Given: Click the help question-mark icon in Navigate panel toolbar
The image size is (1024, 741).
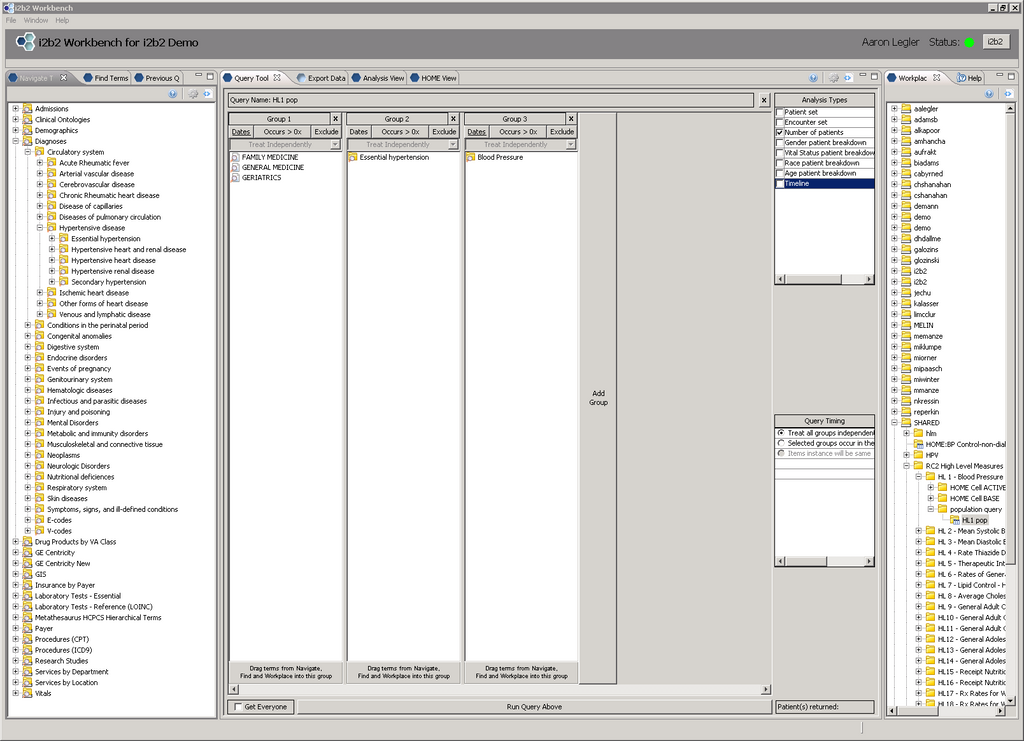Looking at the screenshot, I should (x=172, y=94).
